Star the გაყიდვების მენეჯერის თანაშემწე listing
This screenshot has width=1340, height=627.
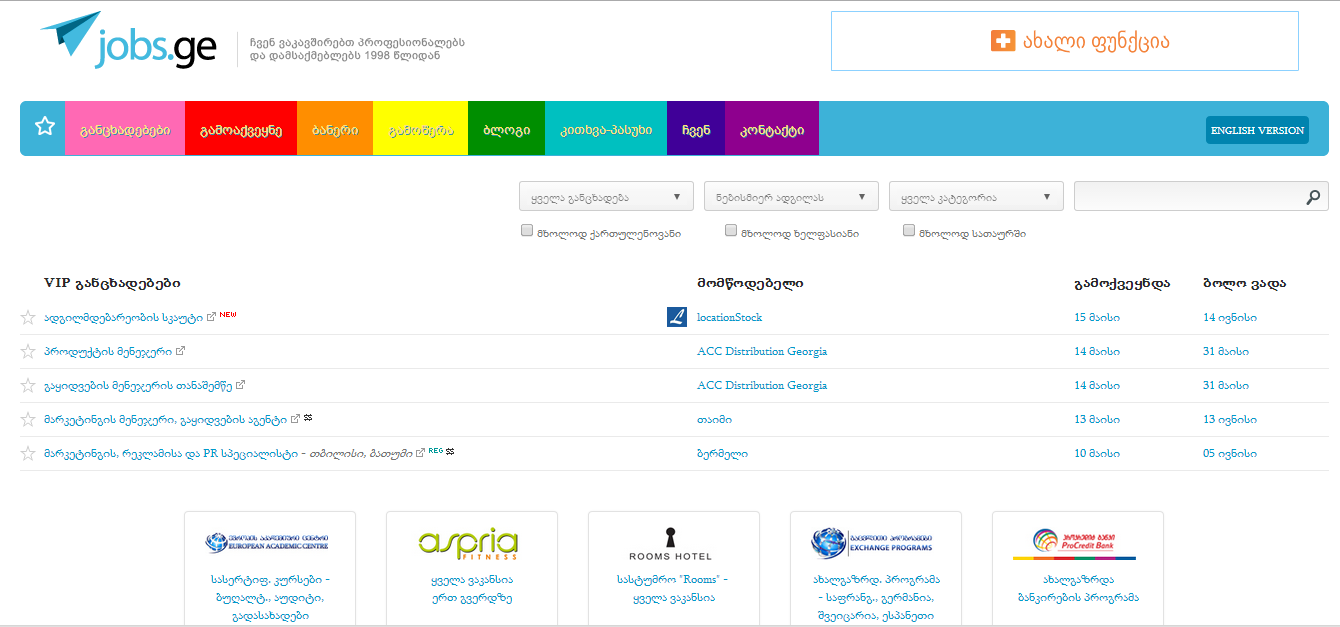coord(28,386)
